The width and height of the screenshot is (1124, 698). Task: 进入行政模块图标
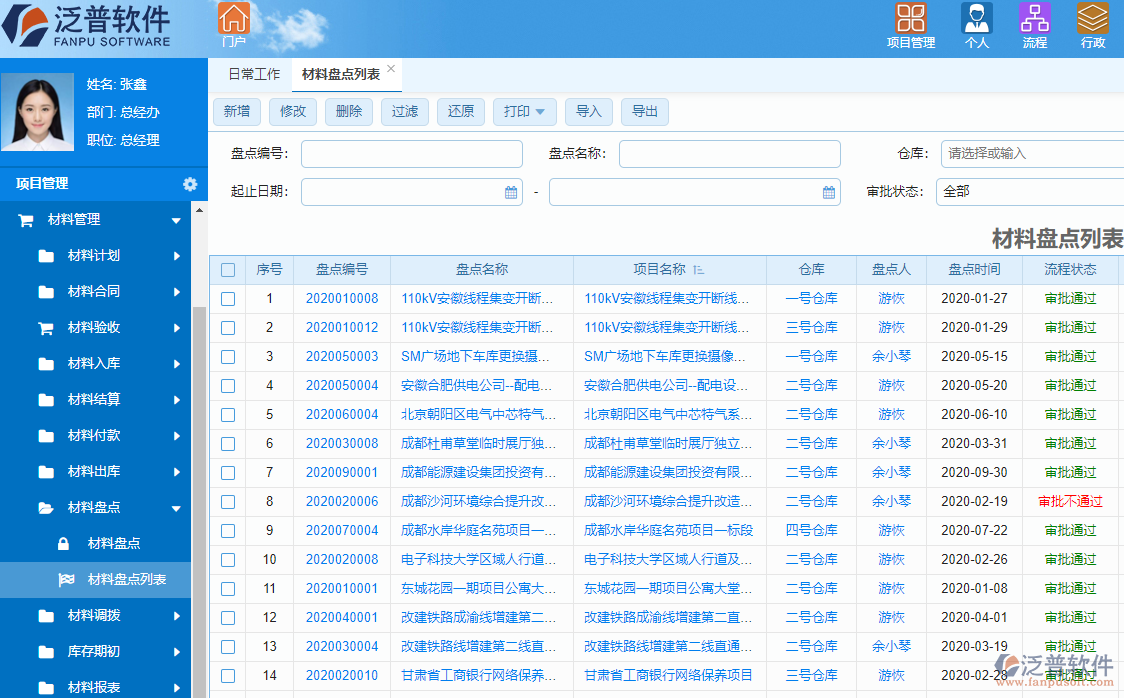[1095, 17]
